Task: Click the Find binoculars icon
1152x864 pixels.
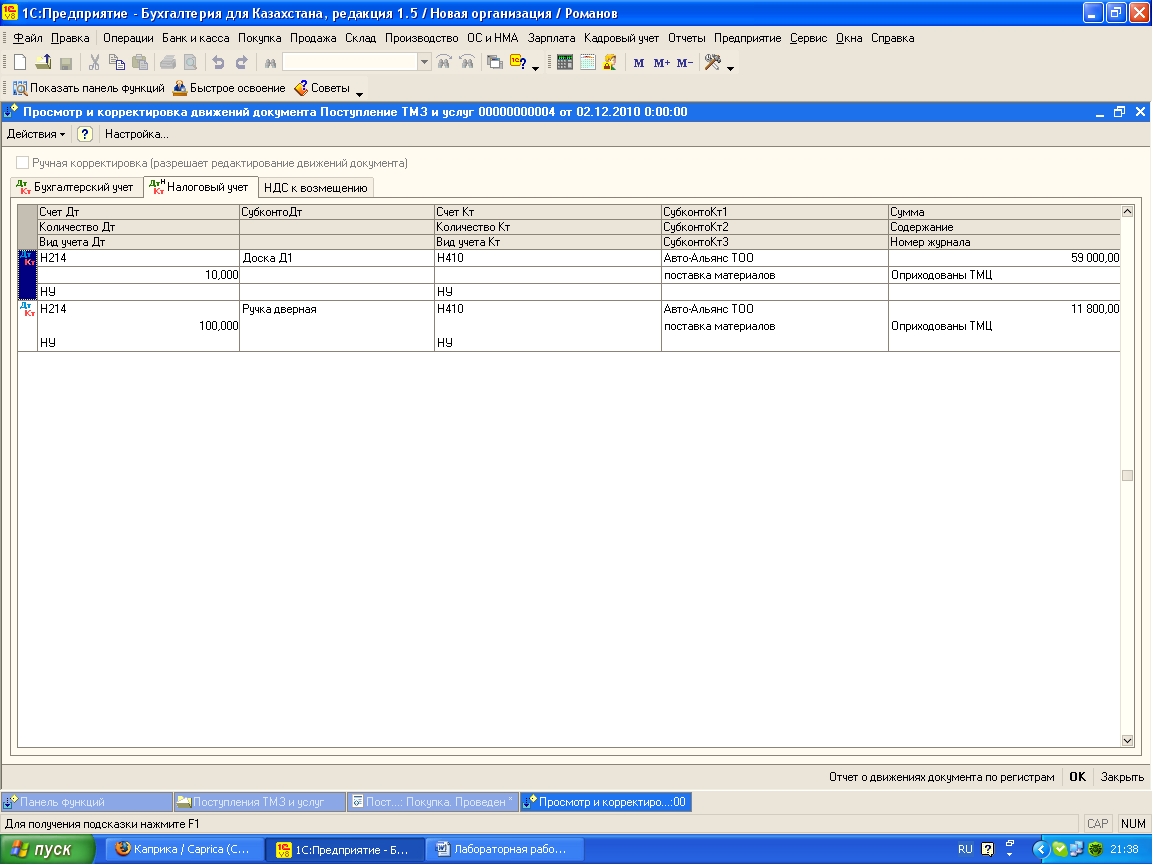Action: pos(270,63)
